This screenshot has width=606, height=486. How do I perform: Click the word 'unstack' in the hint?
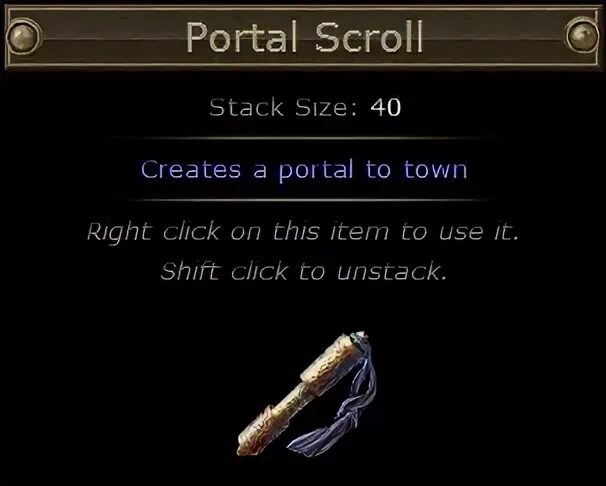392,271
